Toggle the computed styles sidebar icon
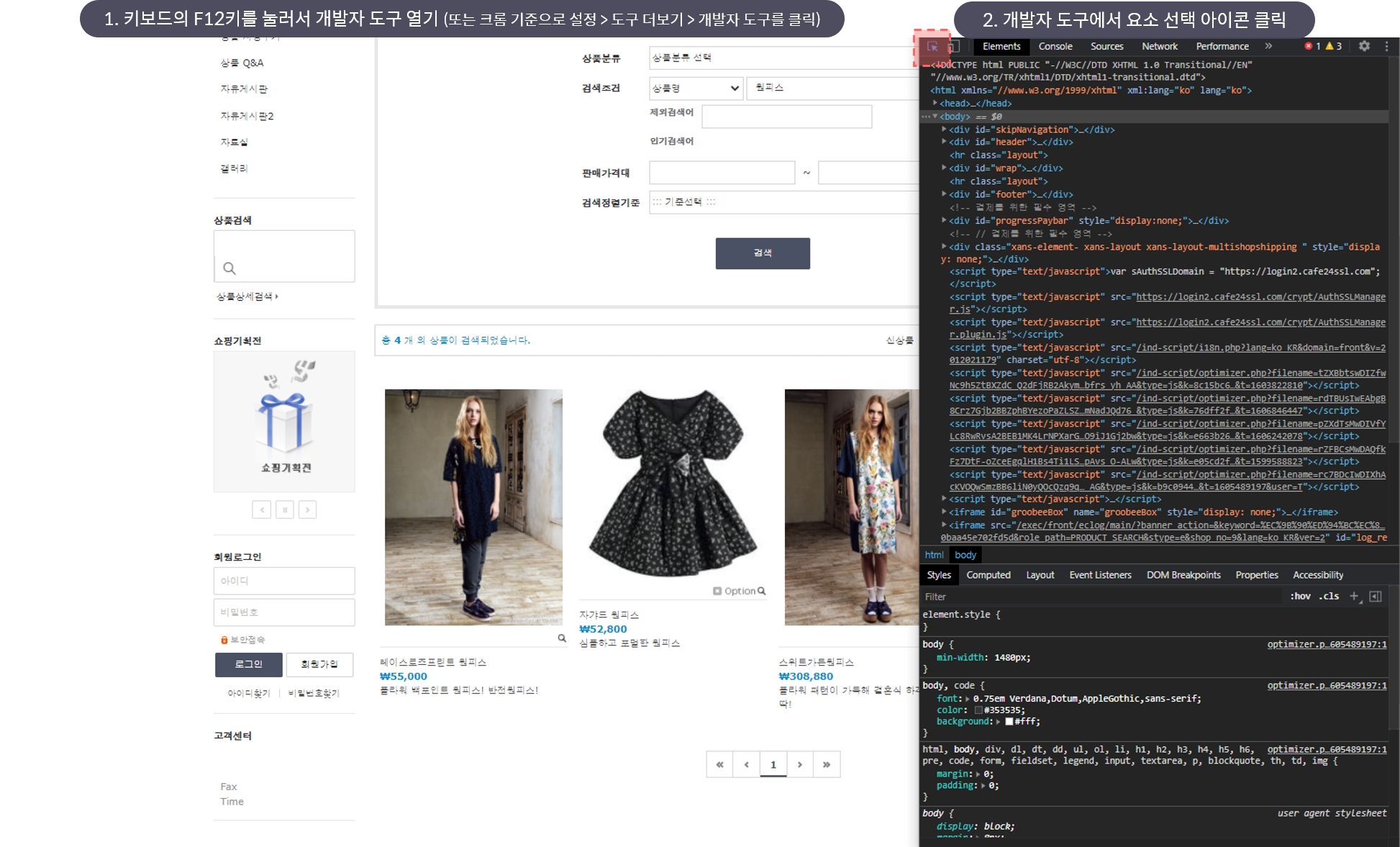Image resolution: width=1400 pixels, height=847 pixels. coord(1376,596)
